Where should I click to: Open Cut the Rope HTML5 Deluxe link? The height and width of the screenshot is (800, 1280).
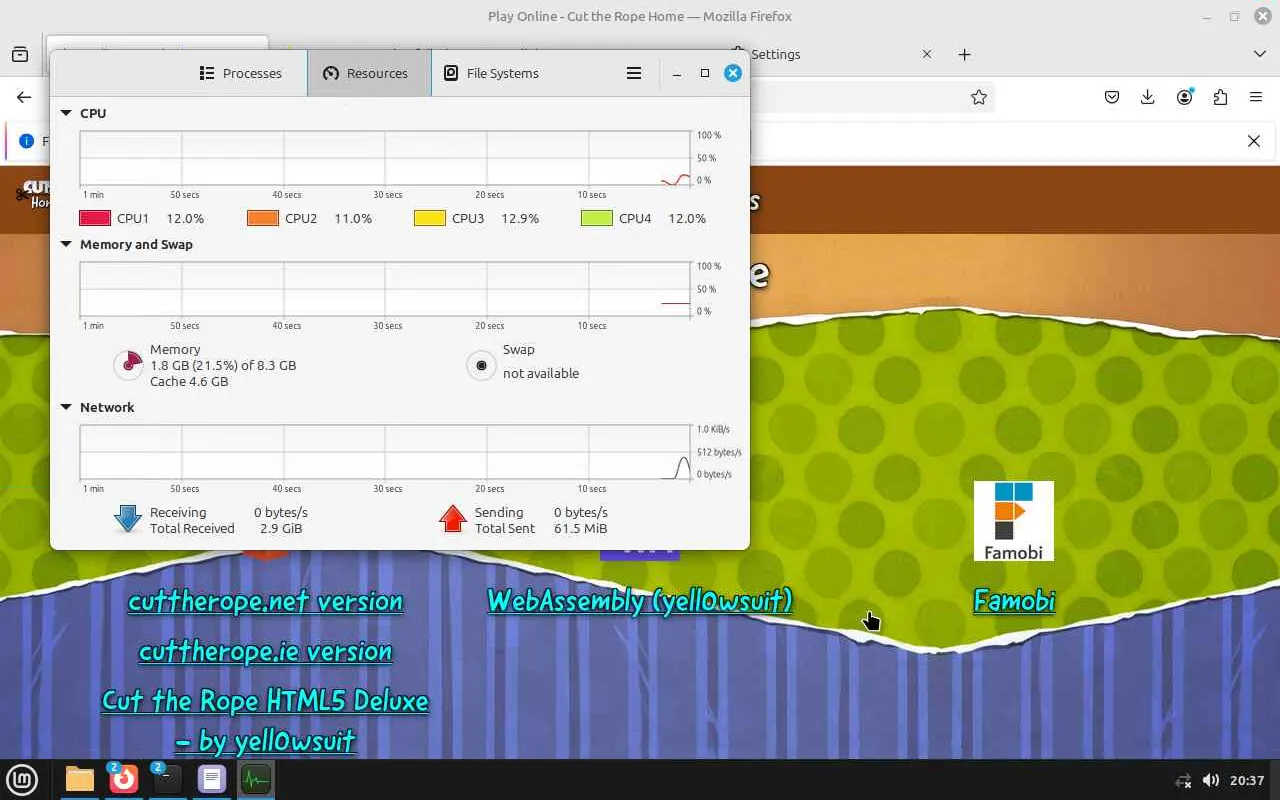[265, 720]
